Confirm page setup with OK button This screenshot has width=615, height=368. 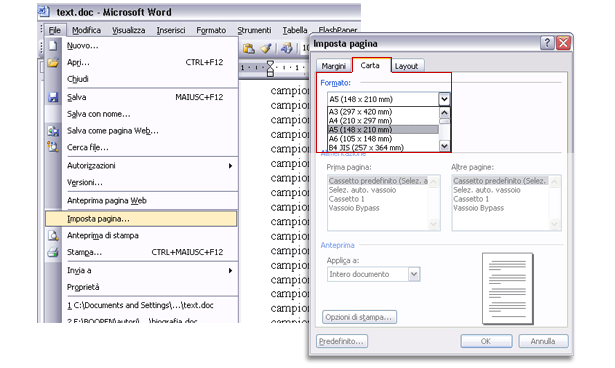(486, 341)
